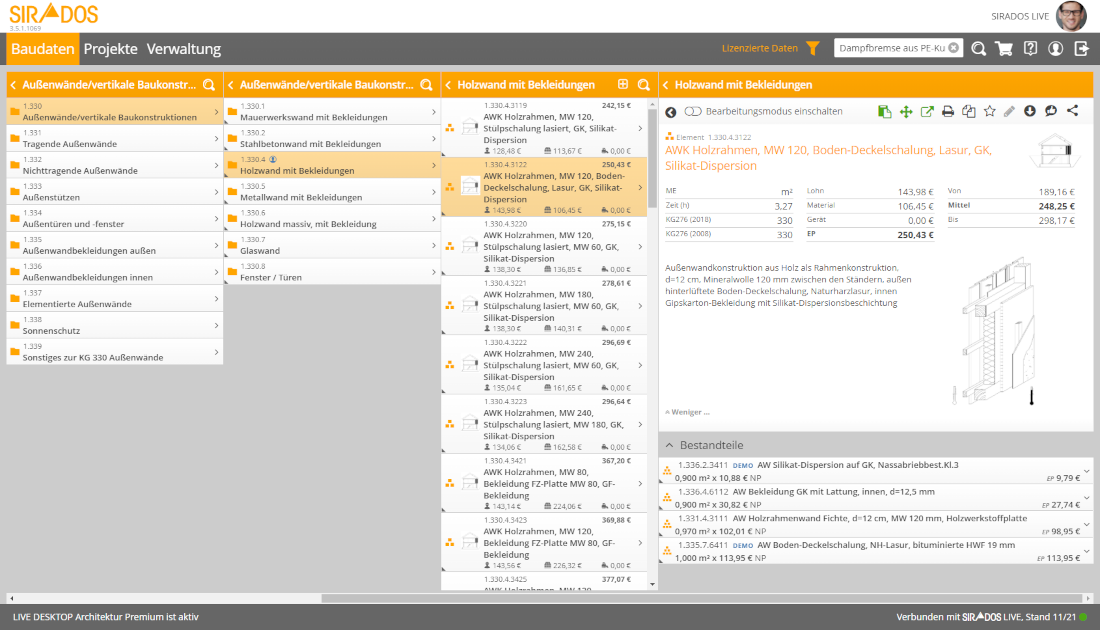This screenshot has width=1100, height=630.
Task: Click the share icon in element toolbar
Action: [x=1073, y=112]
